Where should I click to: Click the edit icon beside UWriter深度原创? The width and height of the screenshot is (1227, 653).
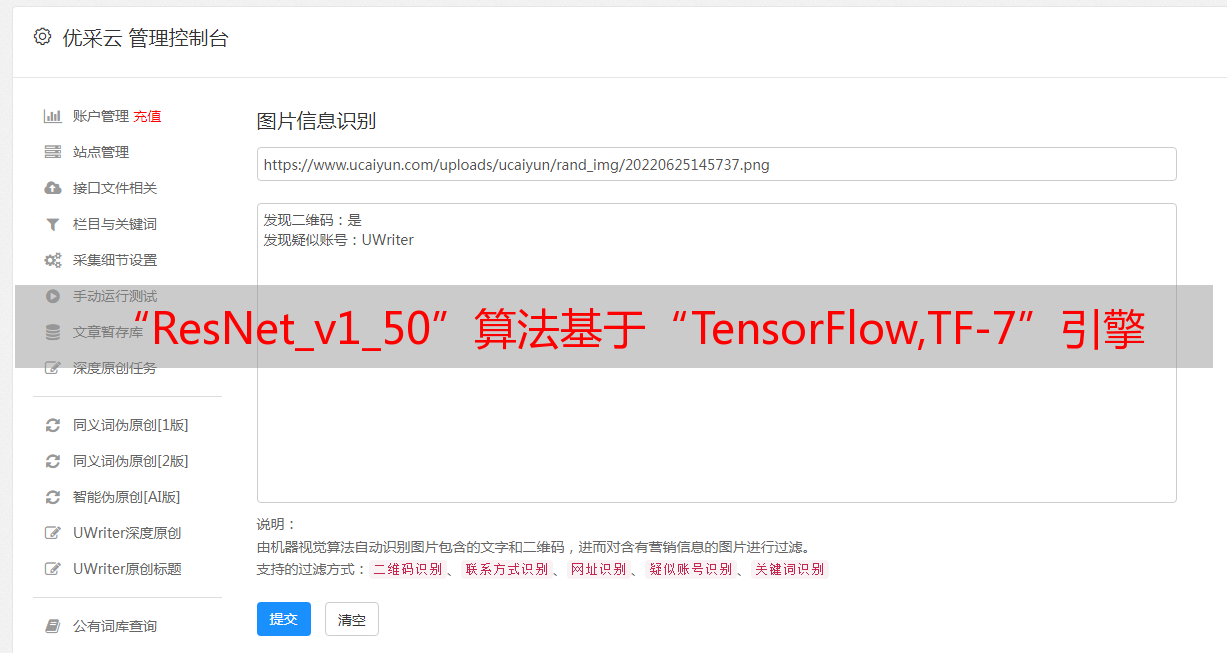(x=53, y=533)
